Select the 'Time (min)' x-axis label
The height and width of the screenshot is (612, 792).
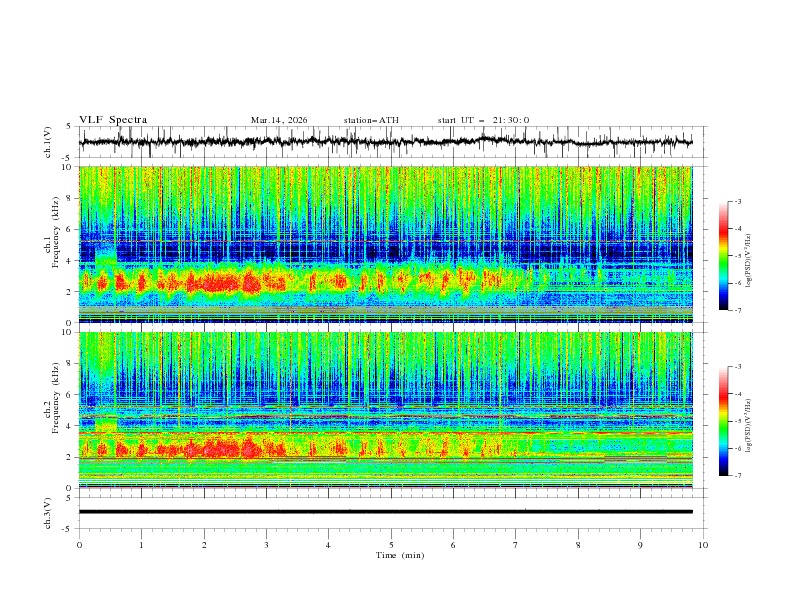(x=400, y=555)
